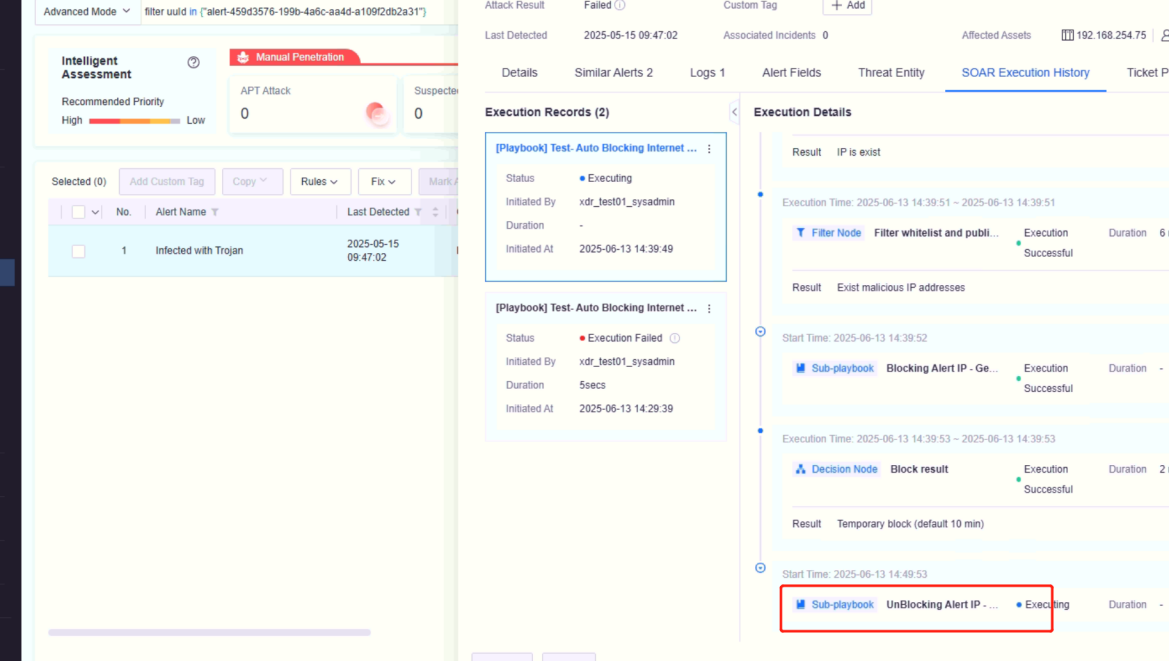
Task: Click the Filter Node funnel icon
Action: coord(800,233)
